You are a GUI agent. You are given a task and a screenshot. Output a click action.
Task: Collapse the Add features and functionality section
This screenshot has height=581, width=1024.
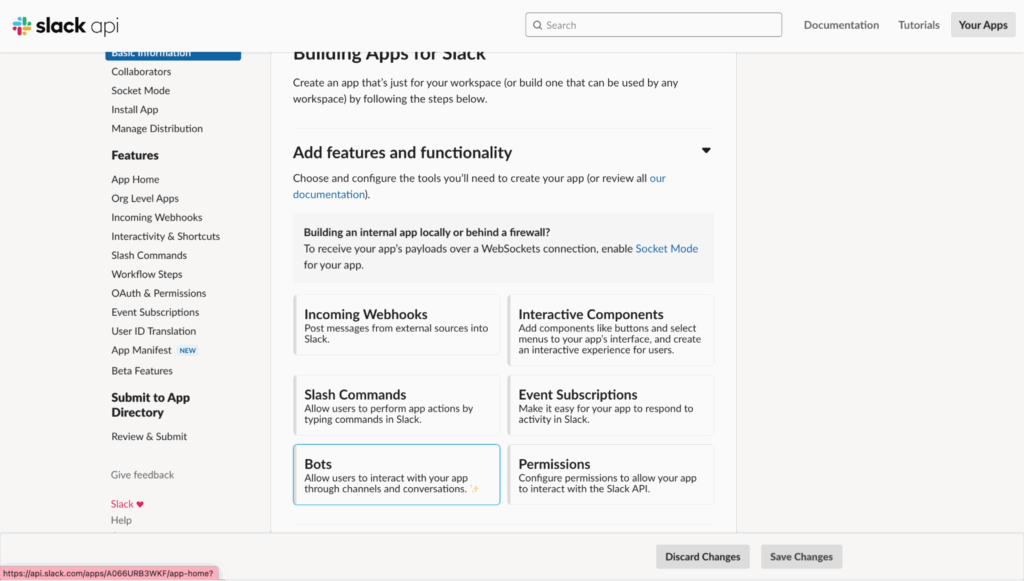click(x=706, y=151)
